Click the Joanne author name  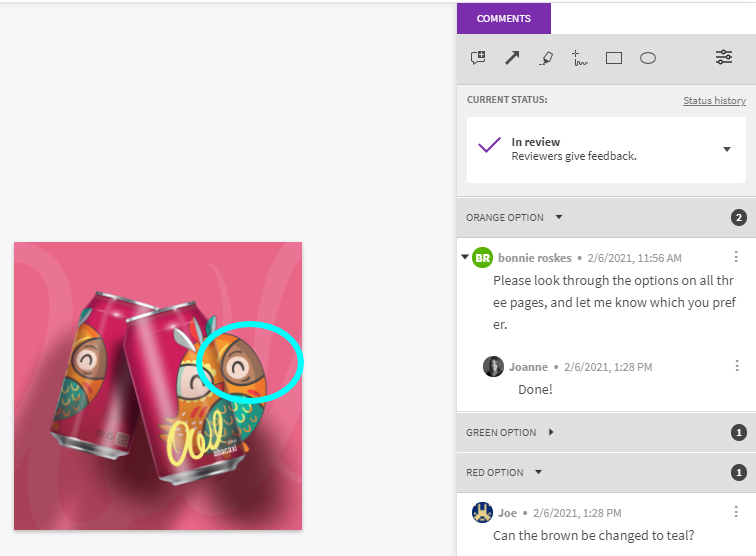(x=528, y=367)
